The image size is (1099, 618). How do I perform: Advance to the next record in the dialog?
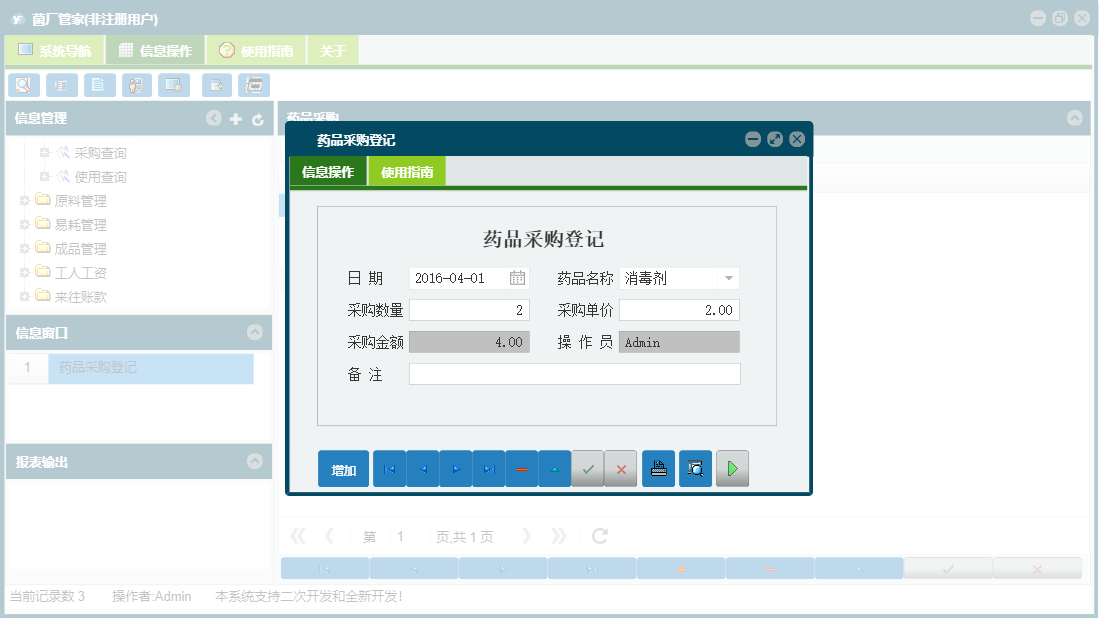[455, 468]
